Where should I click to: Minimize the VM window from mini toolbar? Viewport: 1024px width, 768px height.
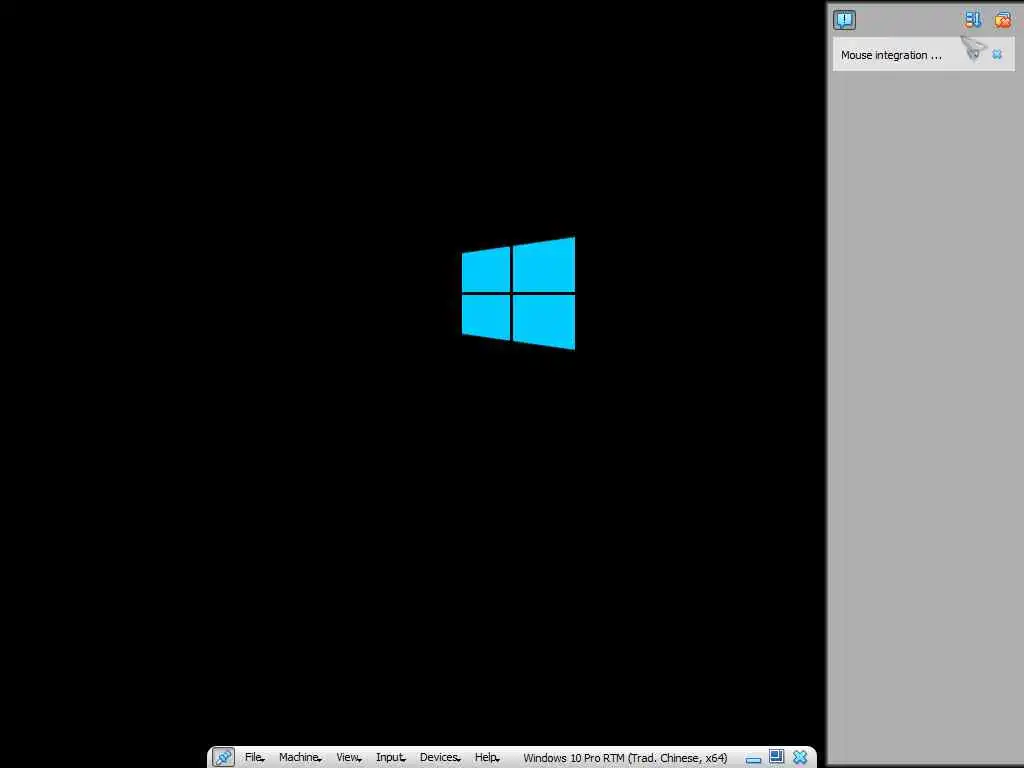(753, 758)
